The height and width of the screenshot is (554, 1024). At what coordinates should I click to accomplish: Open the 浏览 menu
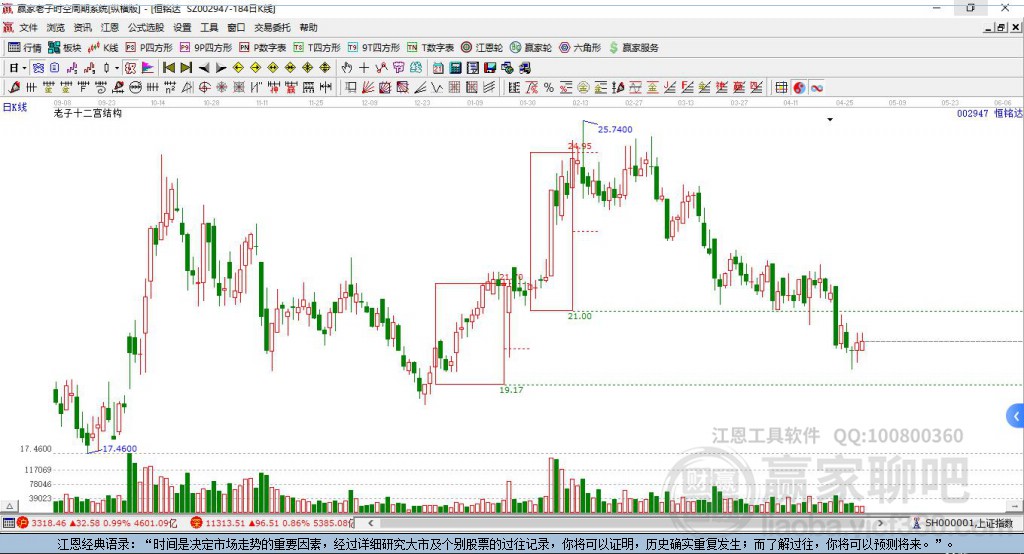point(56,27)
